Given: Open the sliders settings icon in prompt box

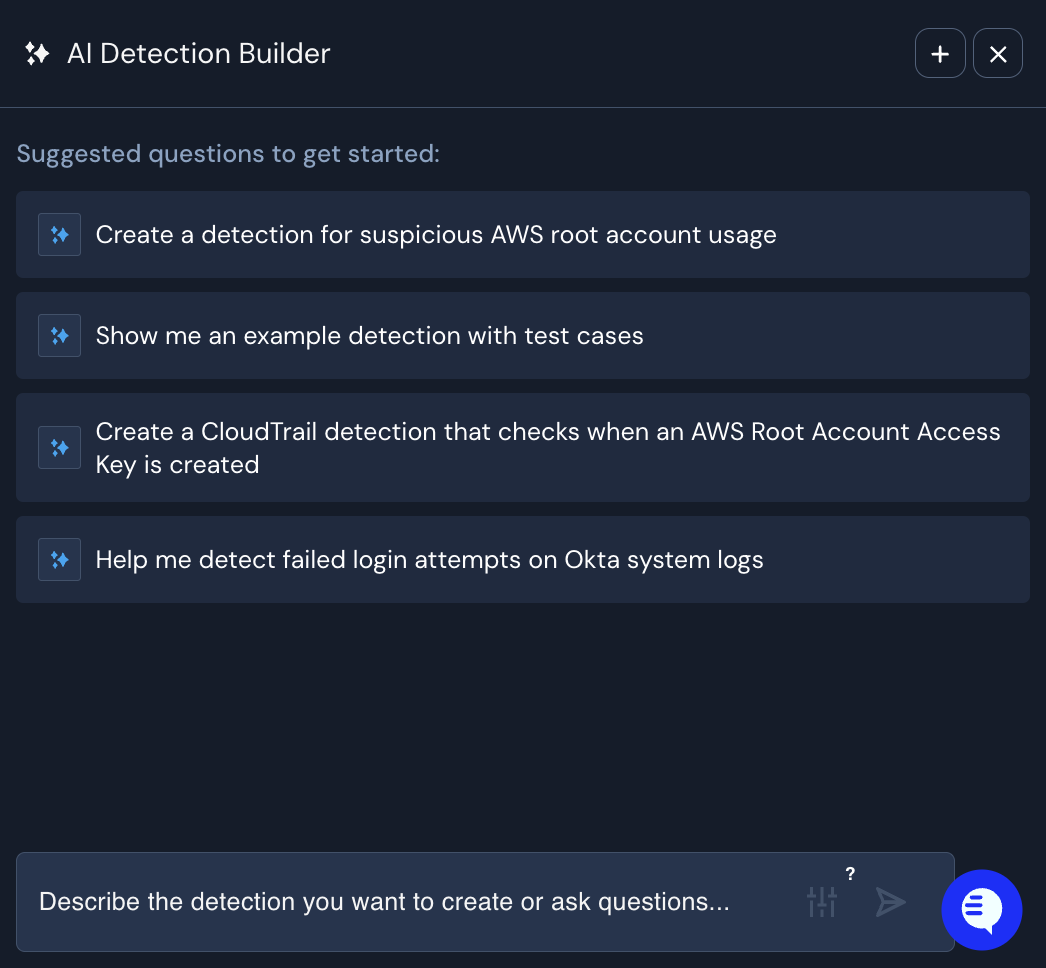Looking at the screenshot, I should tap(821, 902).
